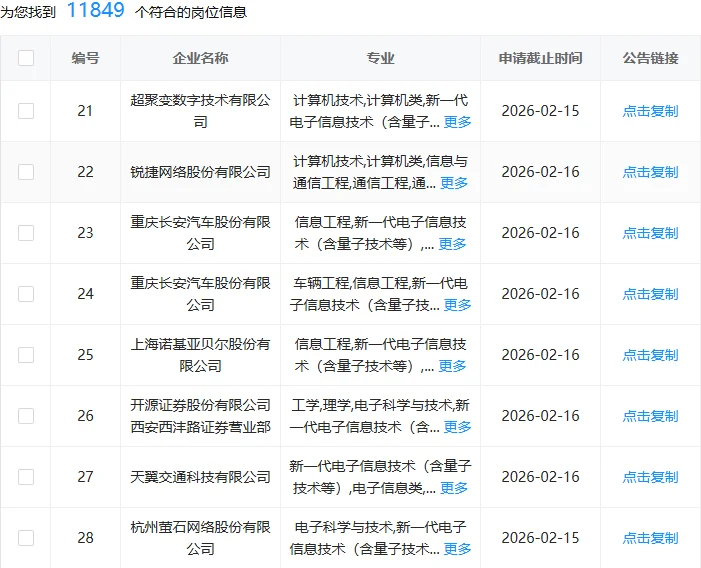Select the checkbox for row 28
Screen dimensions: 701x568
[x=26, y=538]
